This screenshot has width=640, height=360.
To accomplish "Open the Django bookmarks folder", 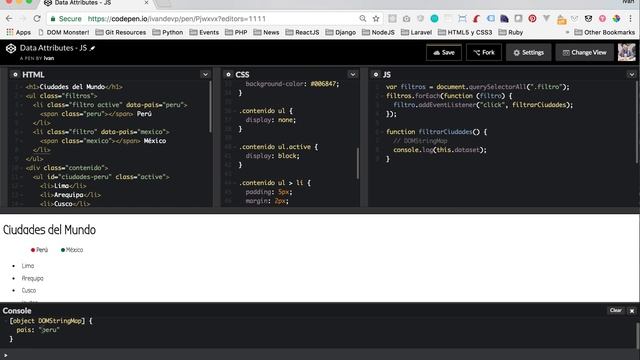I will tap(340, 32).
